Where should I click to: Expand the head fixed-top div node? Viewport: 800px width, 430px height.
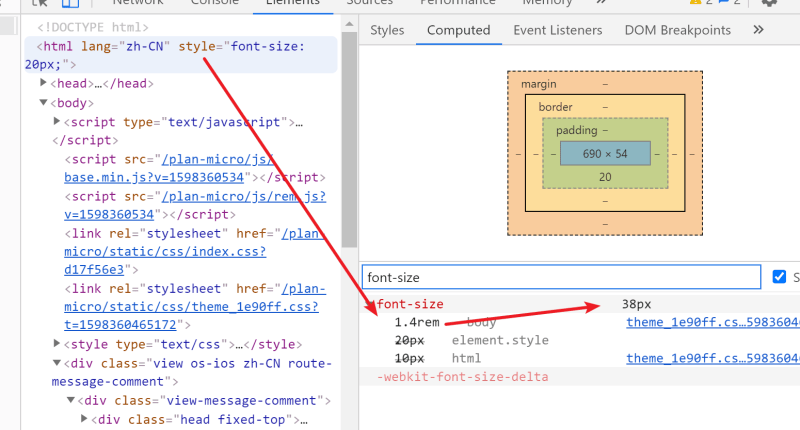point(84,419)
